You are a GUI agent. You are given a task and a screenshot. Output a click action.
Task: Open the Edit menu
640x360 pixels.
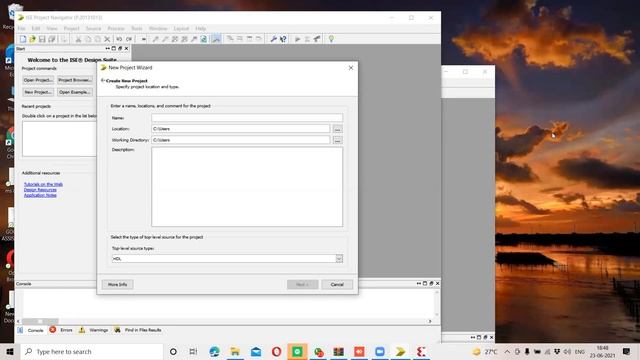(x=36, y=29)
